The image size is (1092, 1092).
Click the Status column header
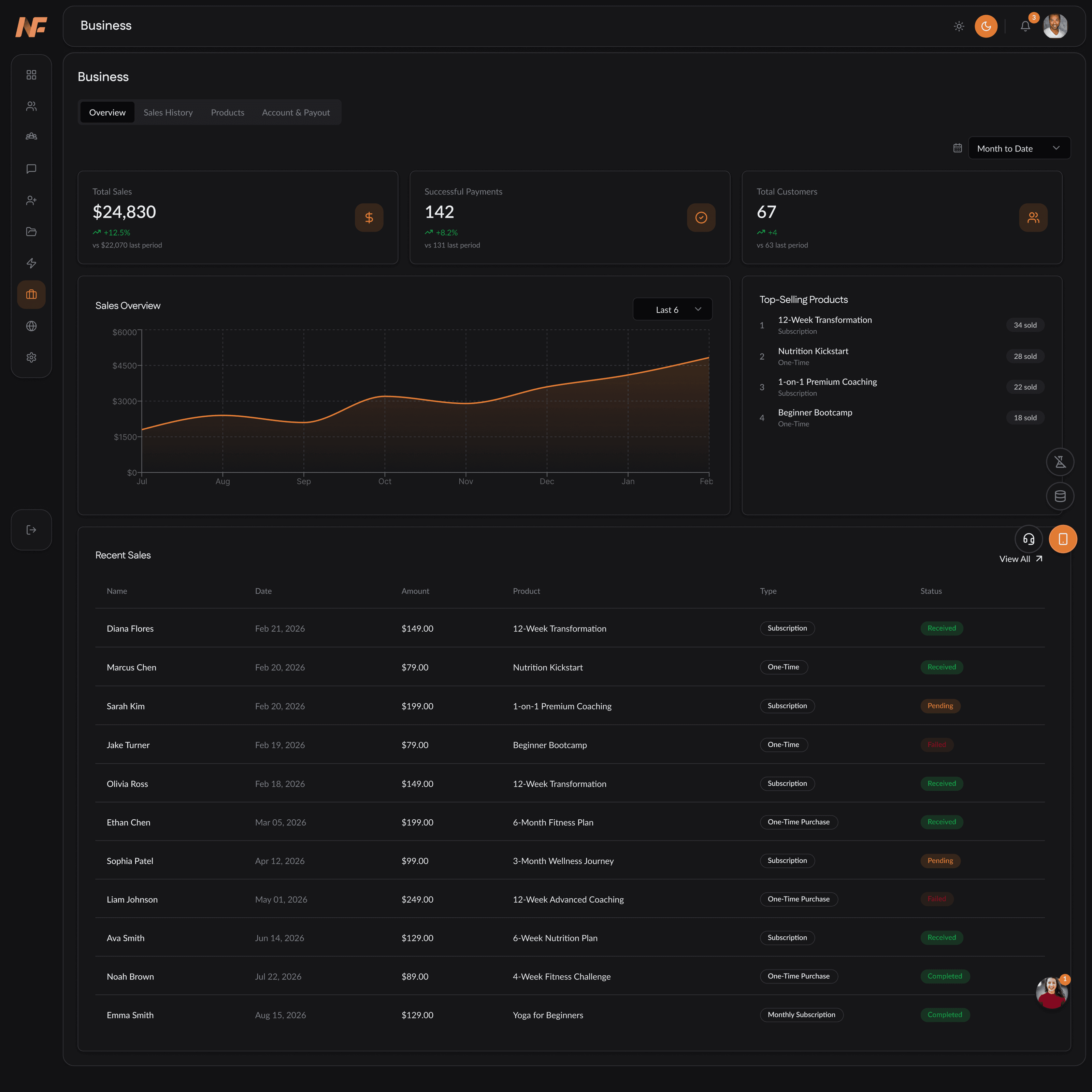pyautogui.click(x=932, y=591)
